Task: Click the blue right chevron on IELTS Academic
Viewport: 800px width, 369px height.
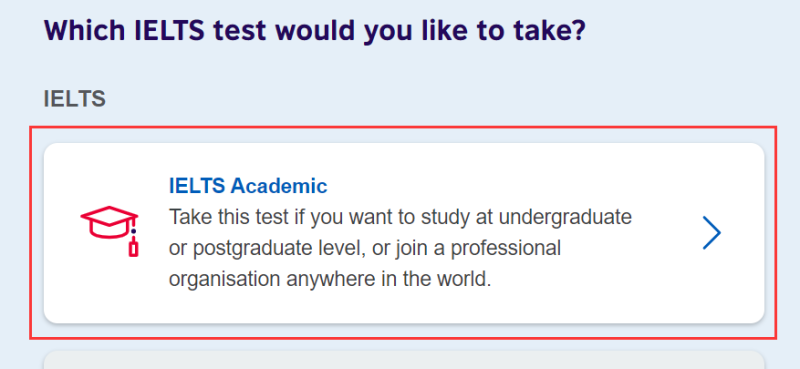Action: click(x=711, y=233)
